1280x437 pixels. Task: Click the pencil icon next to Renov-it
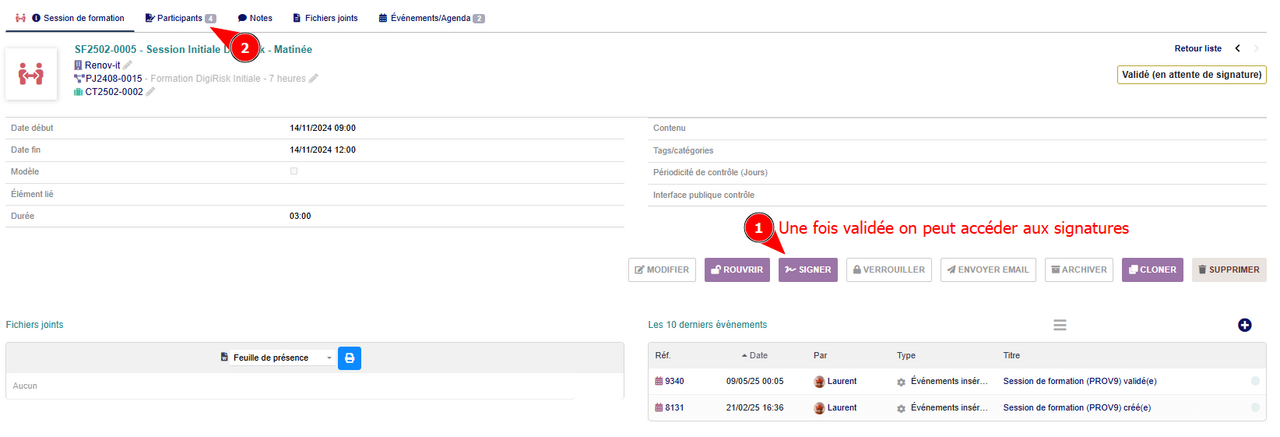pos(127,65)
